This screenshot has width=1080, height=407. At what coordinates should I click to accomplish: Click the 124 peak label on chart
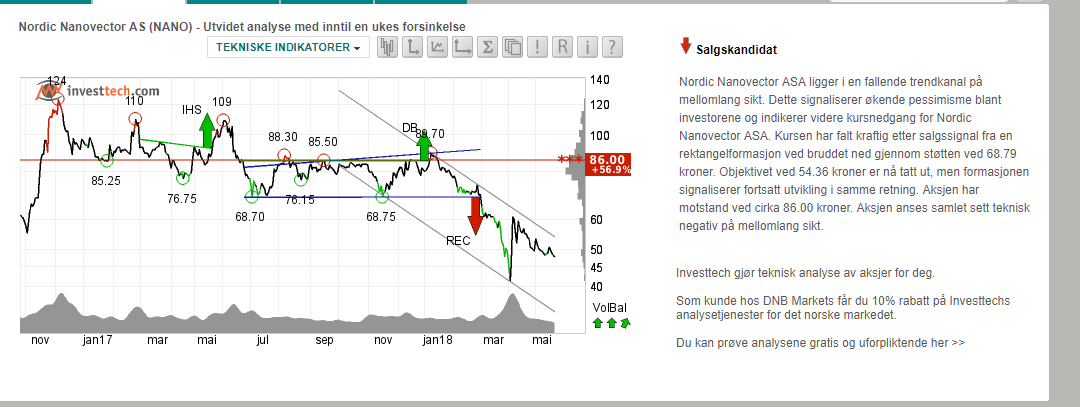click(x=58, y=81)
